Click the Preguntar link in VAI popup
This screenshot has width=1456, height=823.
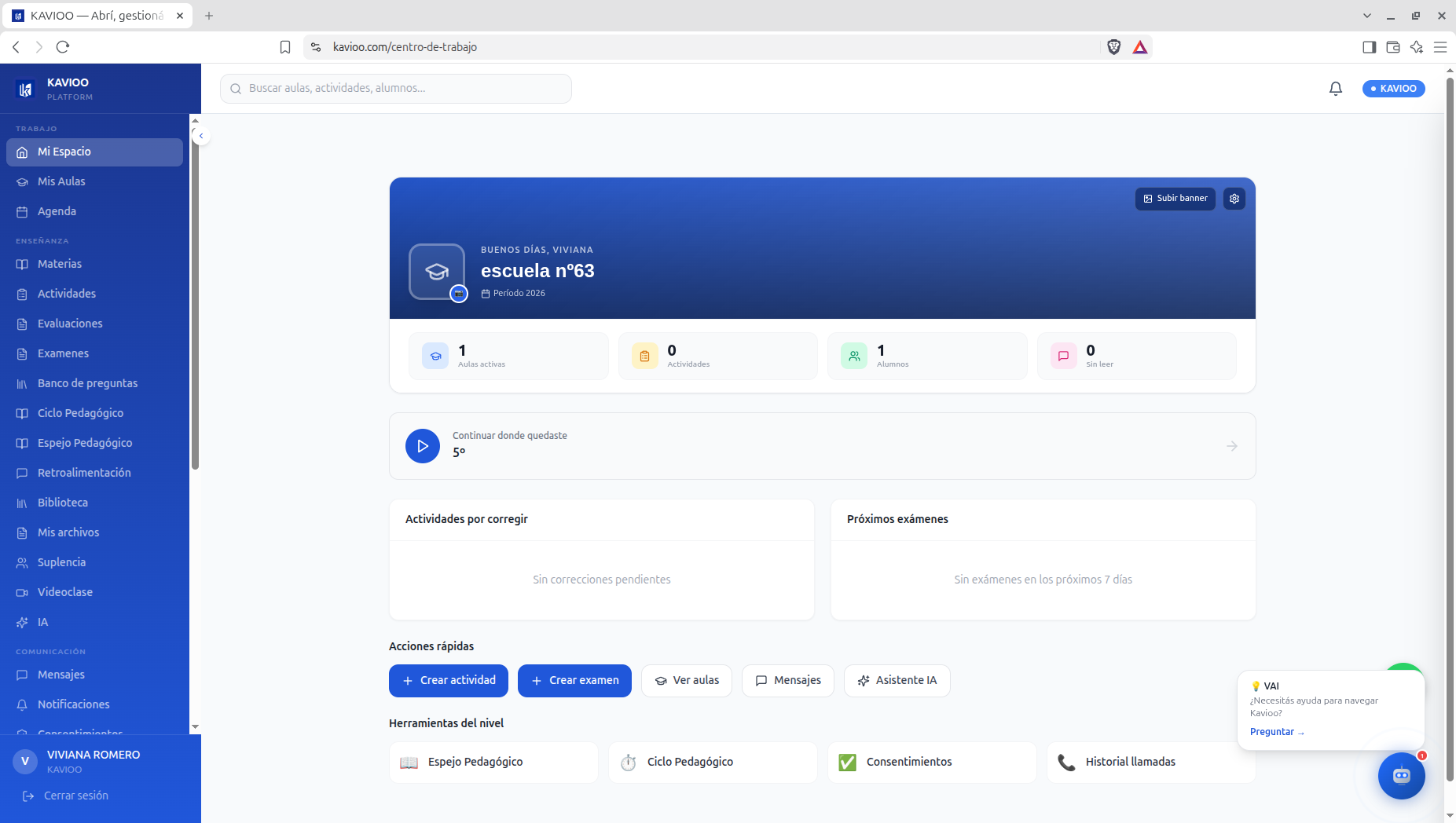click(1277, 732)
